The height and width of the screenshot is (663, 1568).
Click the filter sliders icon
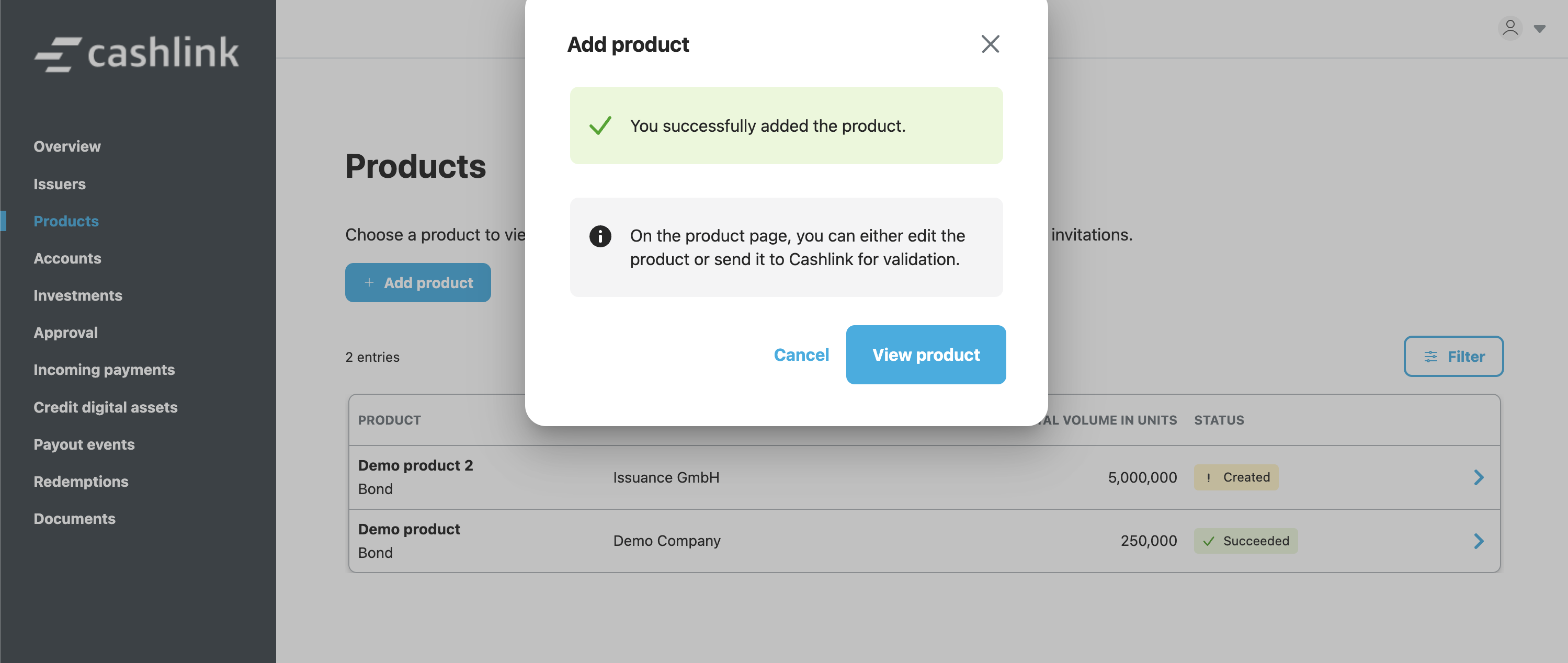pos(1430,357)
